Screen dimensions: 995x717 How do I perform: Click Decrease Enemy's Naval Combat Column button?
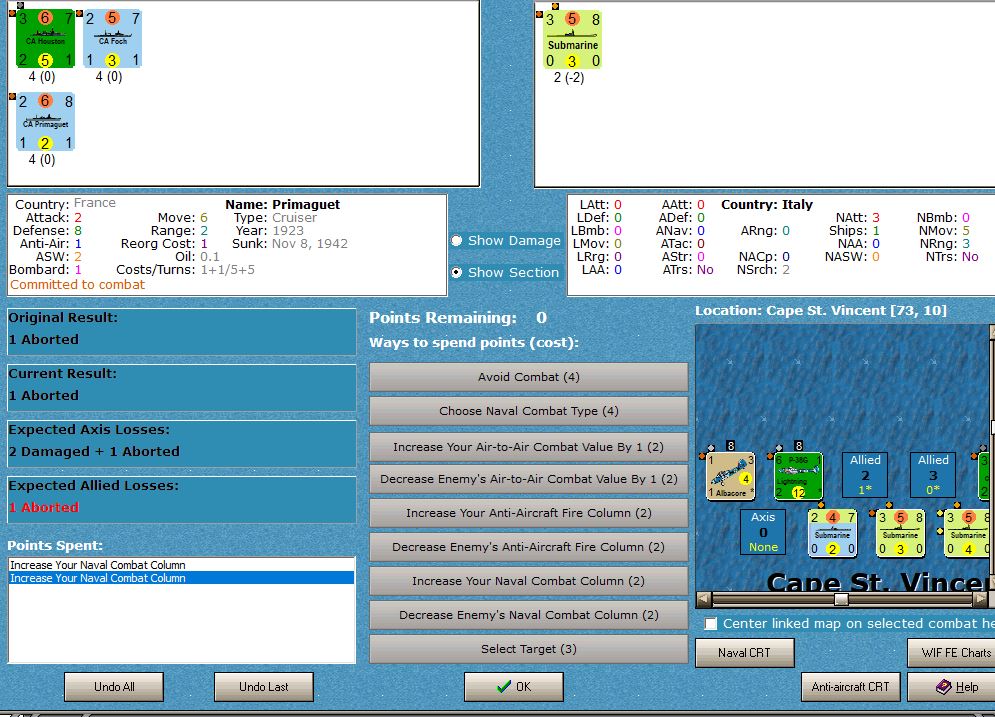[x=529, y=615]
